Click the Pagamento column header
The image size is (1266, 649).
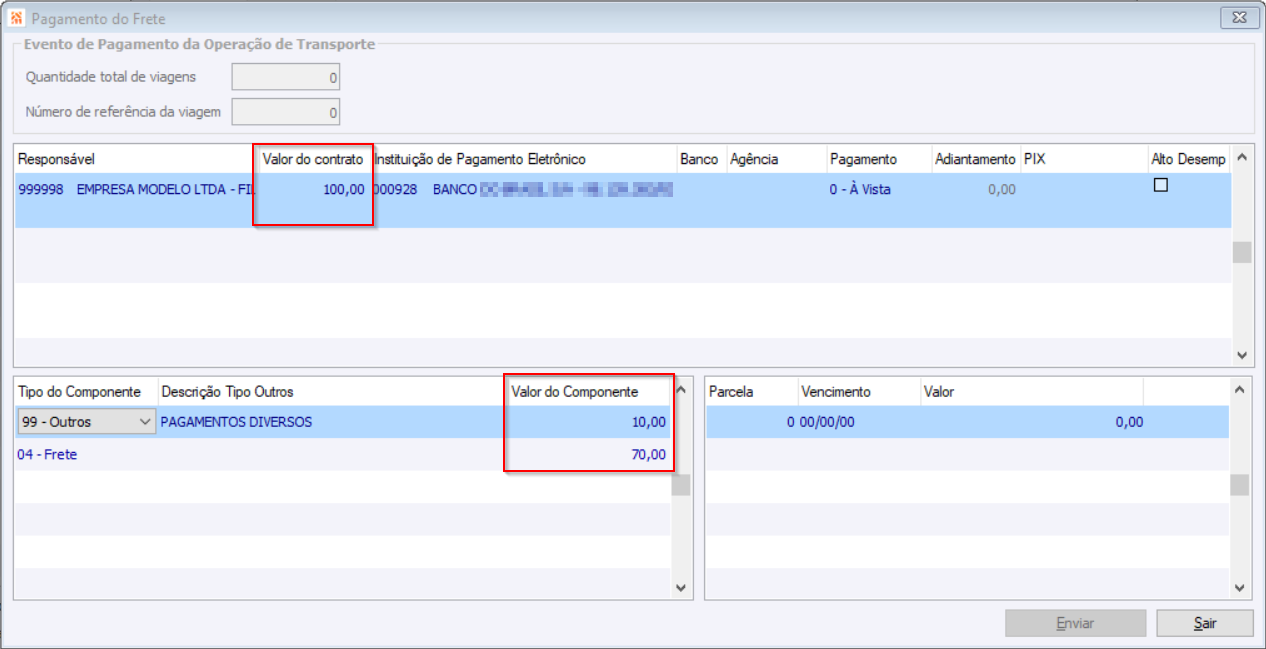point(878,159)
